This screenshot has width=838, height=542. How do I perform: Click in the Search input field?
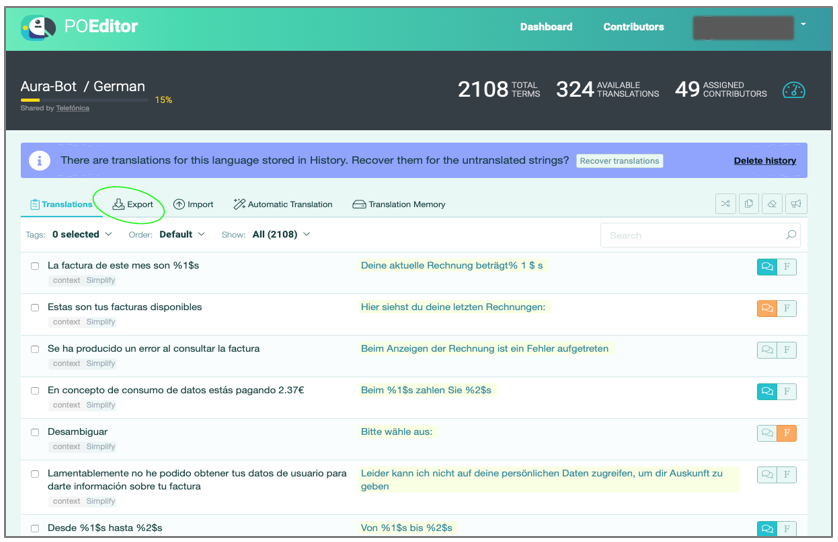coord(700,235)
